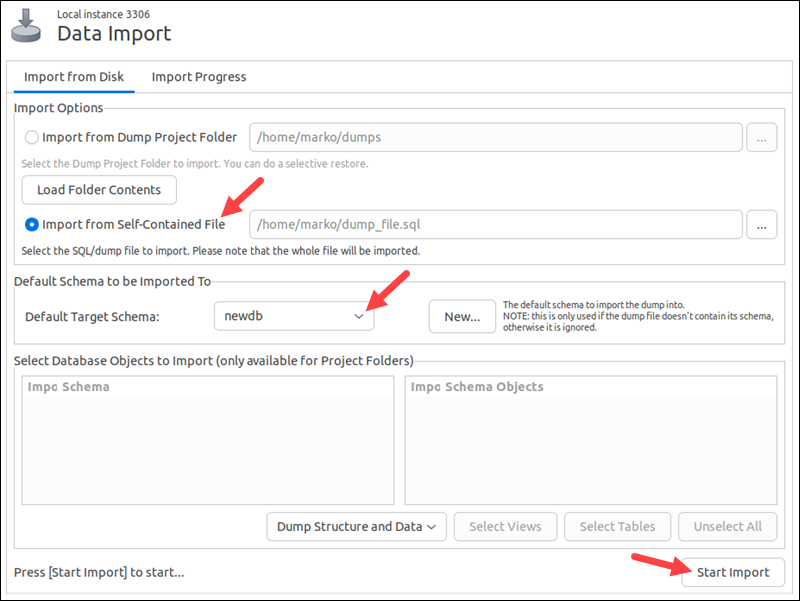Screen dimensions: 800x601
Task: Open the browse dialog for dump project folder
Action: point(762,137)
